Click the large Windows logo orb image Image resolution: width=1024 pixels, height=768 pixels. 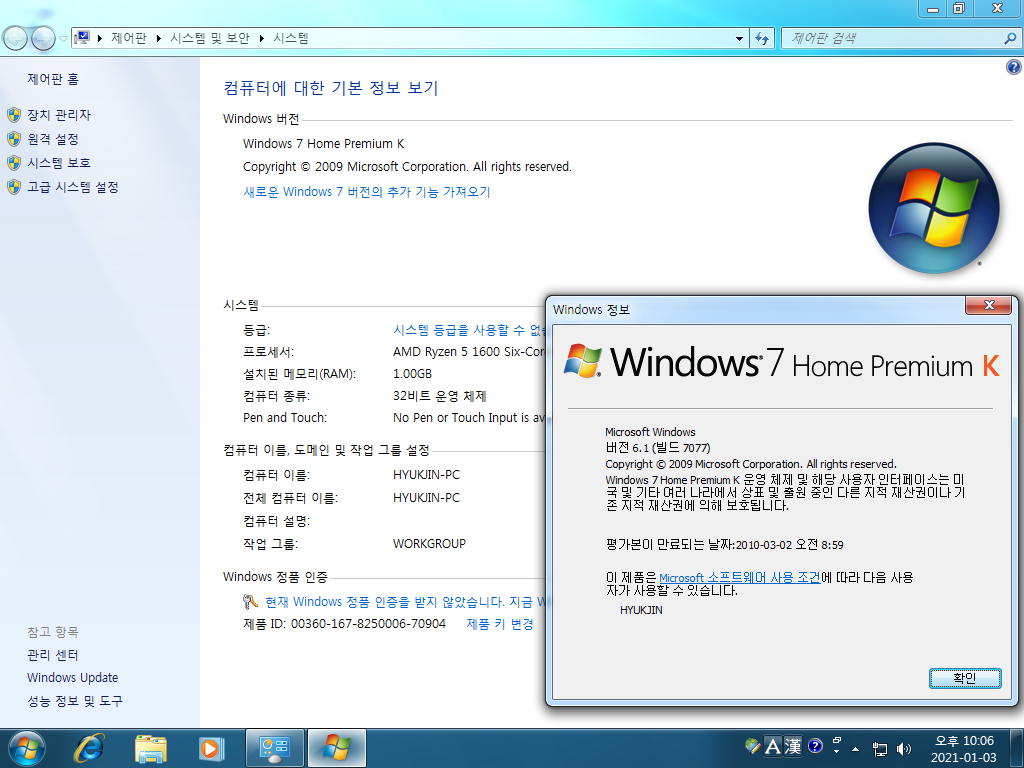pyautogui.click(x=934, y=208)
